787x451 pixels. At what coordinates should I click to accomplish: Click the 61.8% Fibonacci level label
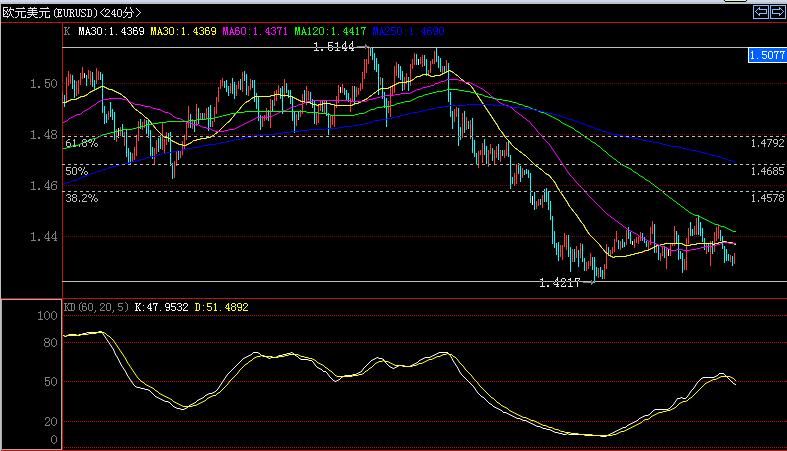81,143
